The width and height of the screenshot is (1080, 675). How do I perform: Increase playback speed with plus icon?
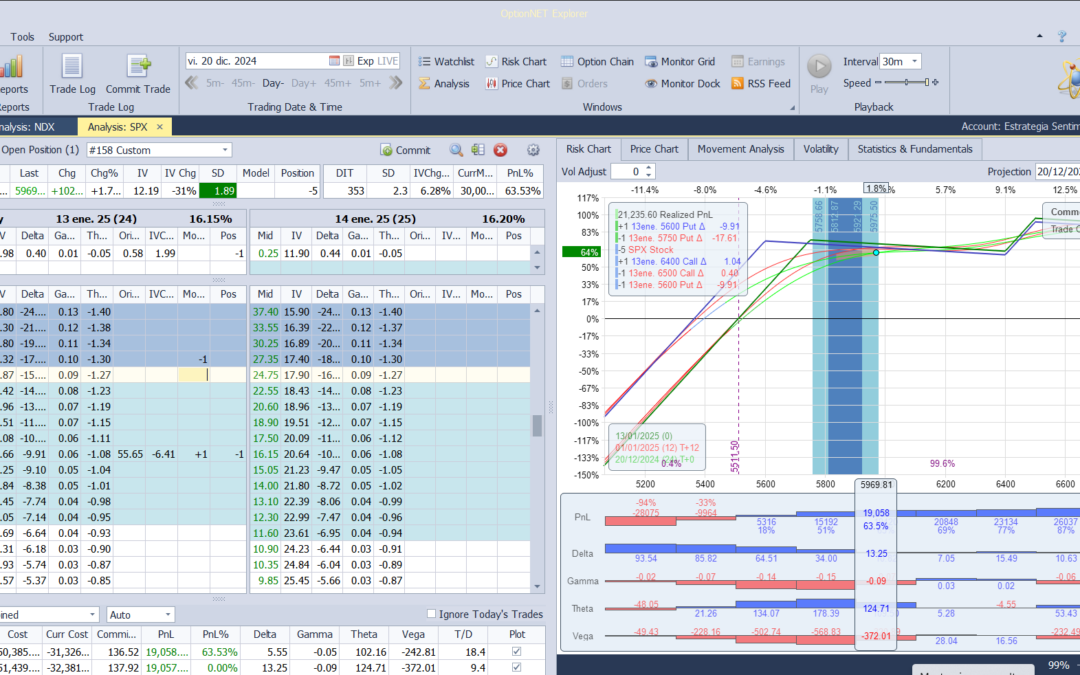coord(935,83)
